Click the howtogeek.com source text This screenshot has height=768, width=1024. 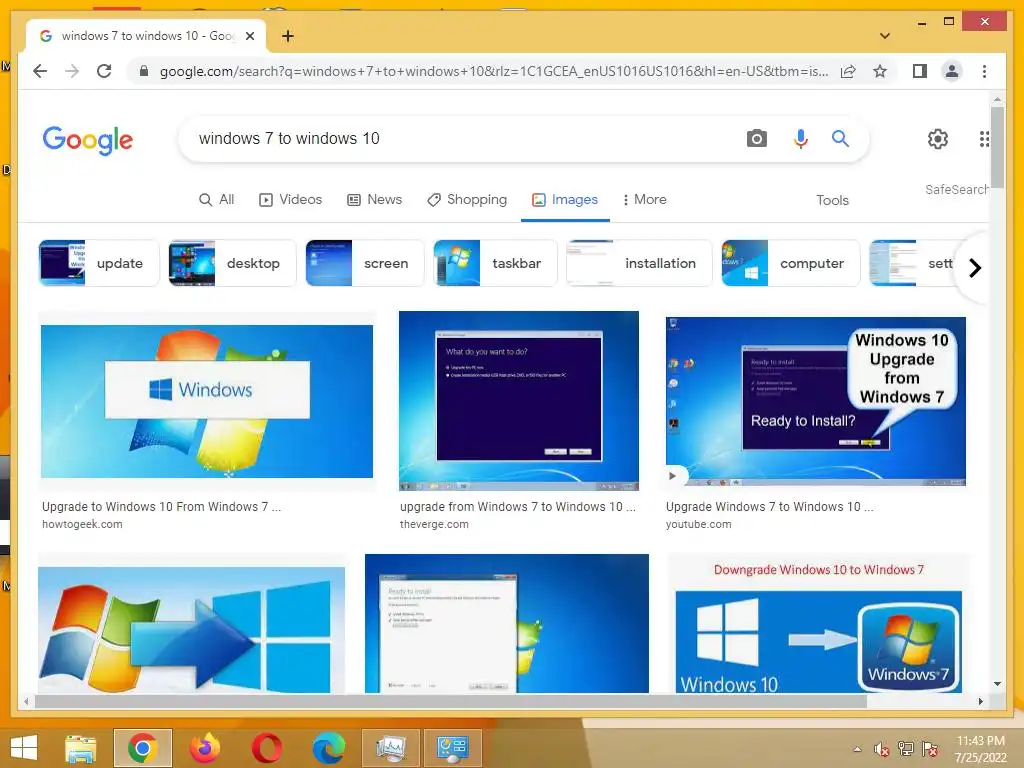coord(82,524)
